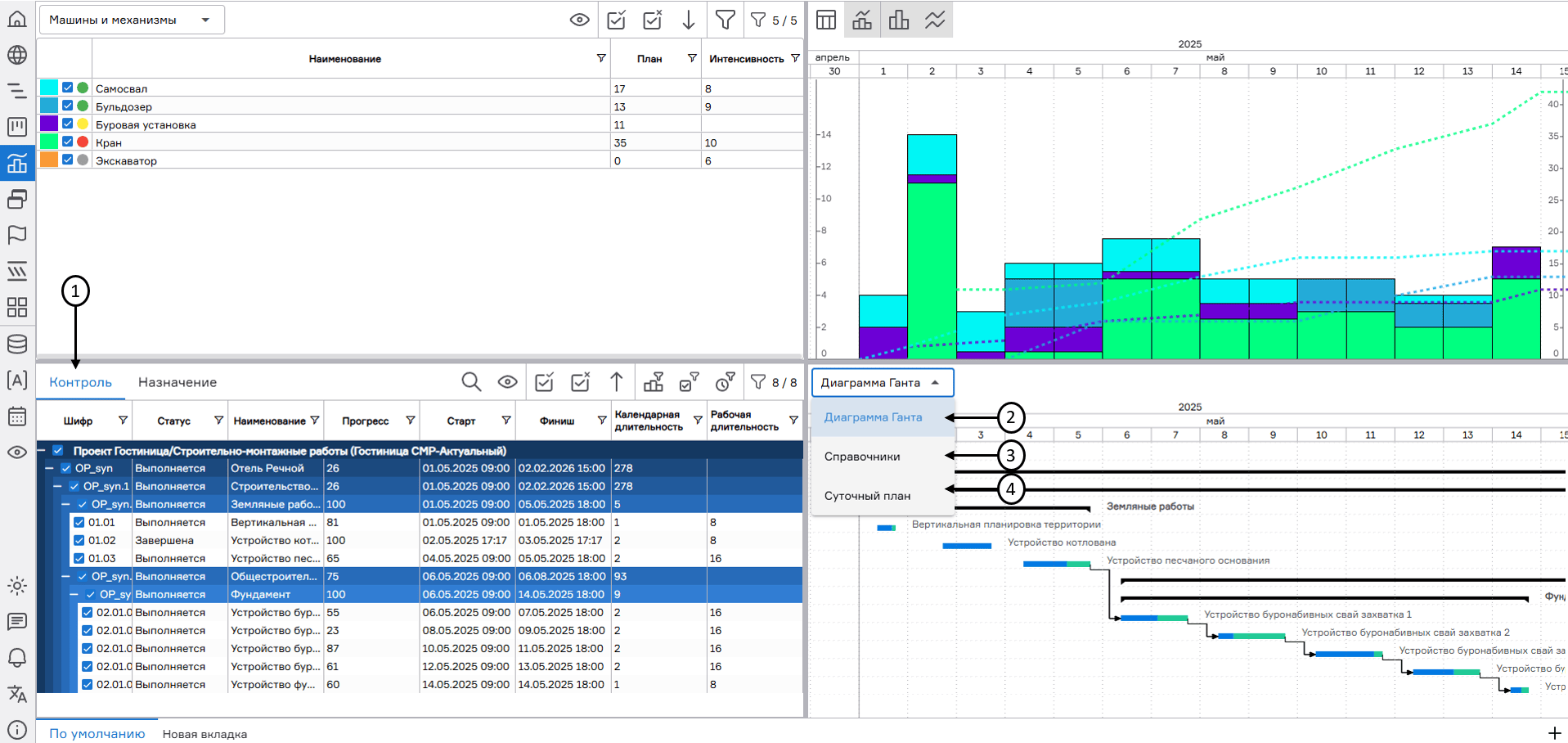Select the line chart view icon
This screenshot has width=1568, height=743.
click(935, 20)
